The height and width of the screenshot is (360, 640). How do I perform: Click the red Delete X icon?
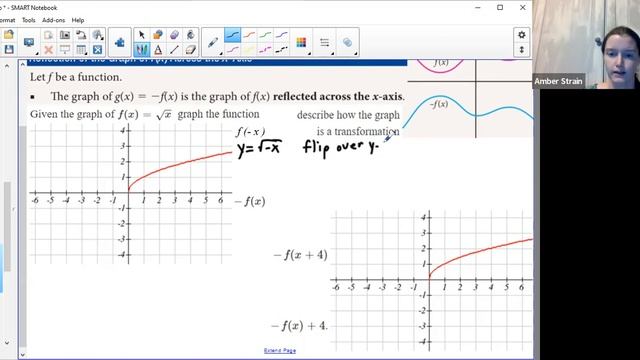point(48,50)
